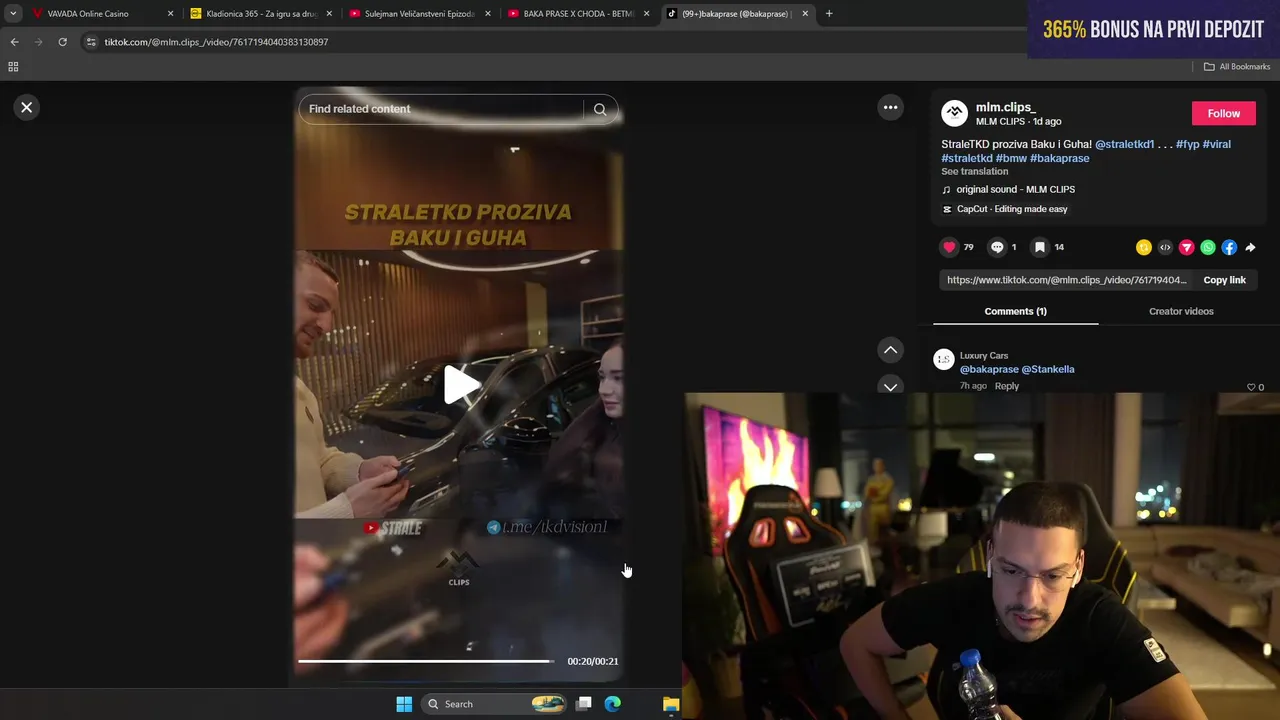Open the #bakaprase hashtag
The image size is (1280, 720).
[x=1059, y=158]
